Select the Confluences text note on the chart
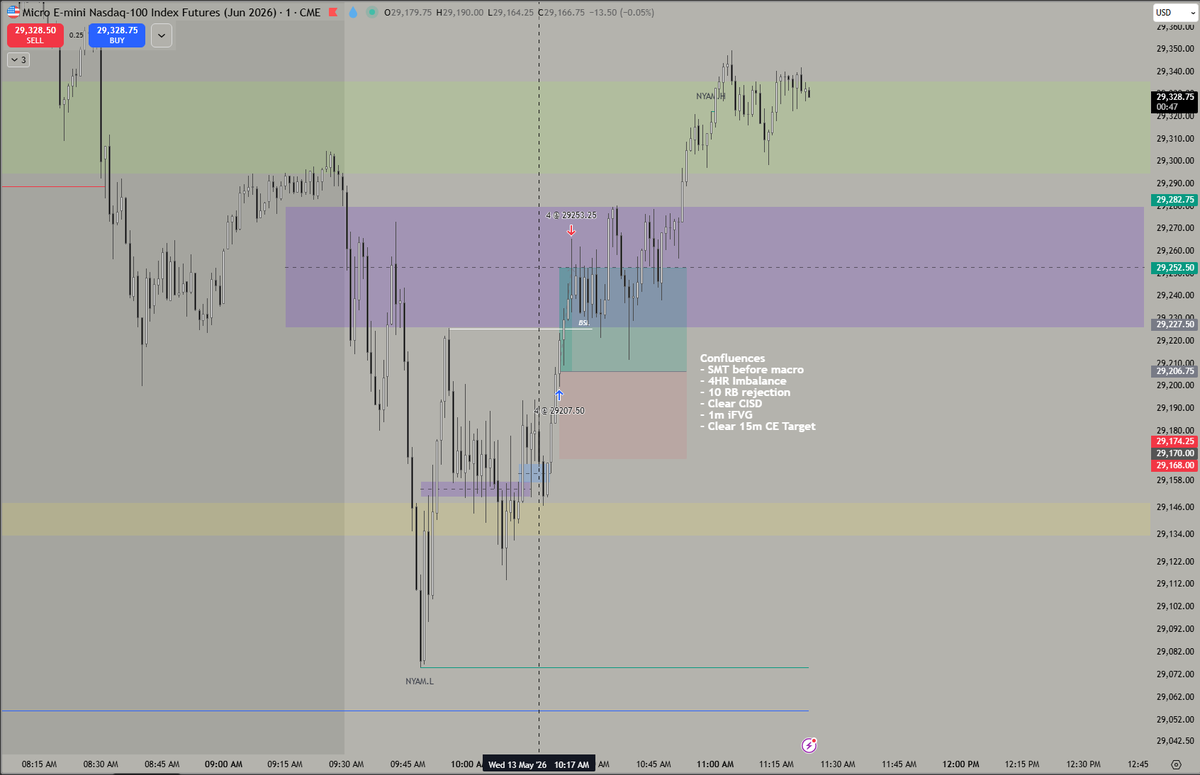1200x775 pixels. pyautogui.click(x=758, y=392)
